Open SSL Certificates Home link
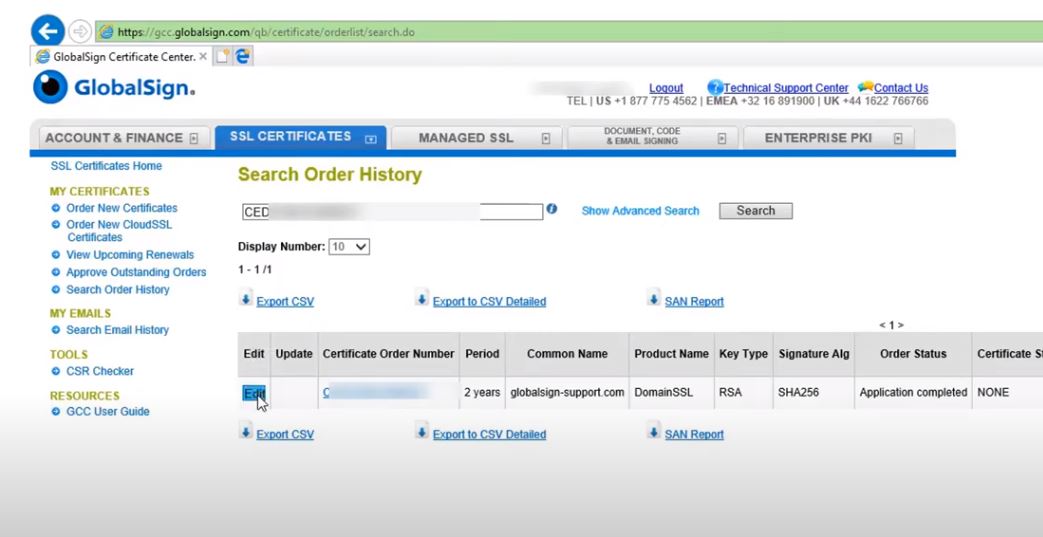This screenshot has width=1043, height=537. coord(106,166)
